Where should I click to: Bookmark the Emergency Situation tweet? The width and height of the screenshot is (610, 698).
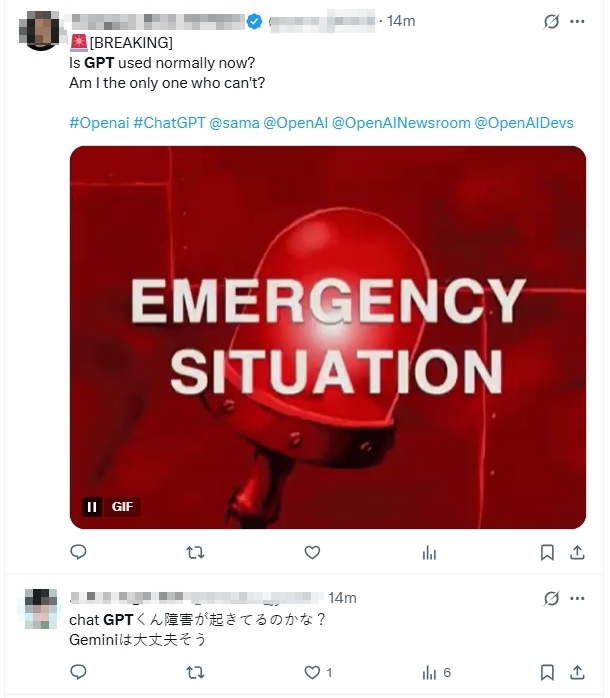click(x=547, y=552)
